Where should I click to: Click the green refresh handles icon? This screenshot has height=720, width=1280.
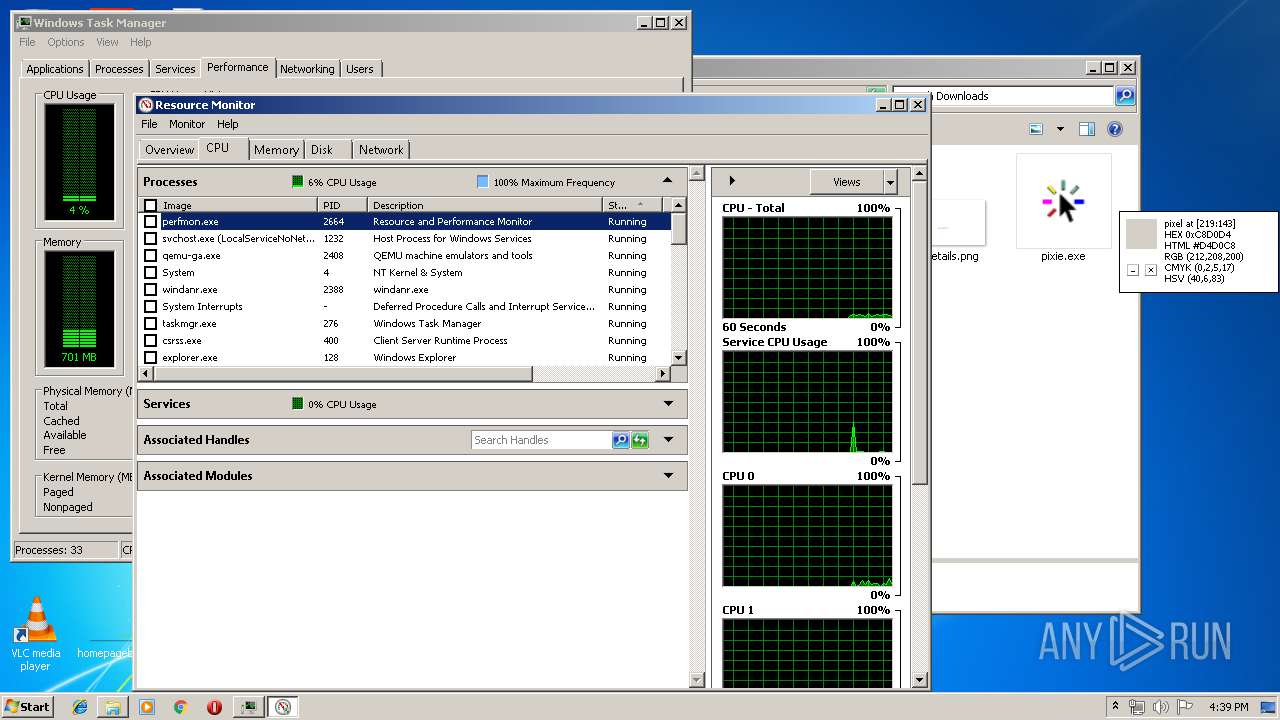640,440
